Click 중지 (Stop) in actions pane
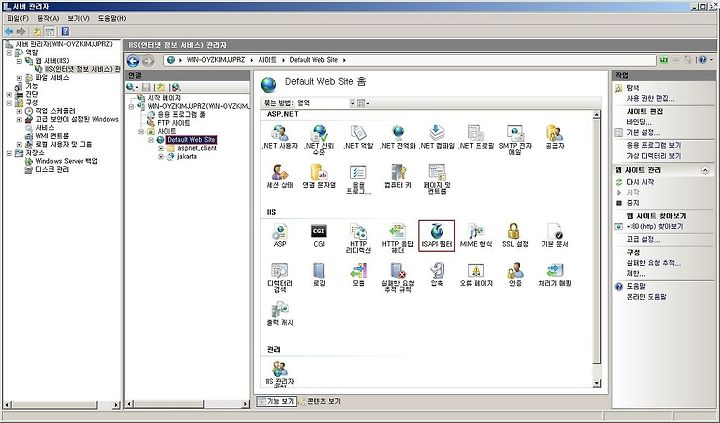This screenshot has height=423, width=720. (x=633, y=203)
